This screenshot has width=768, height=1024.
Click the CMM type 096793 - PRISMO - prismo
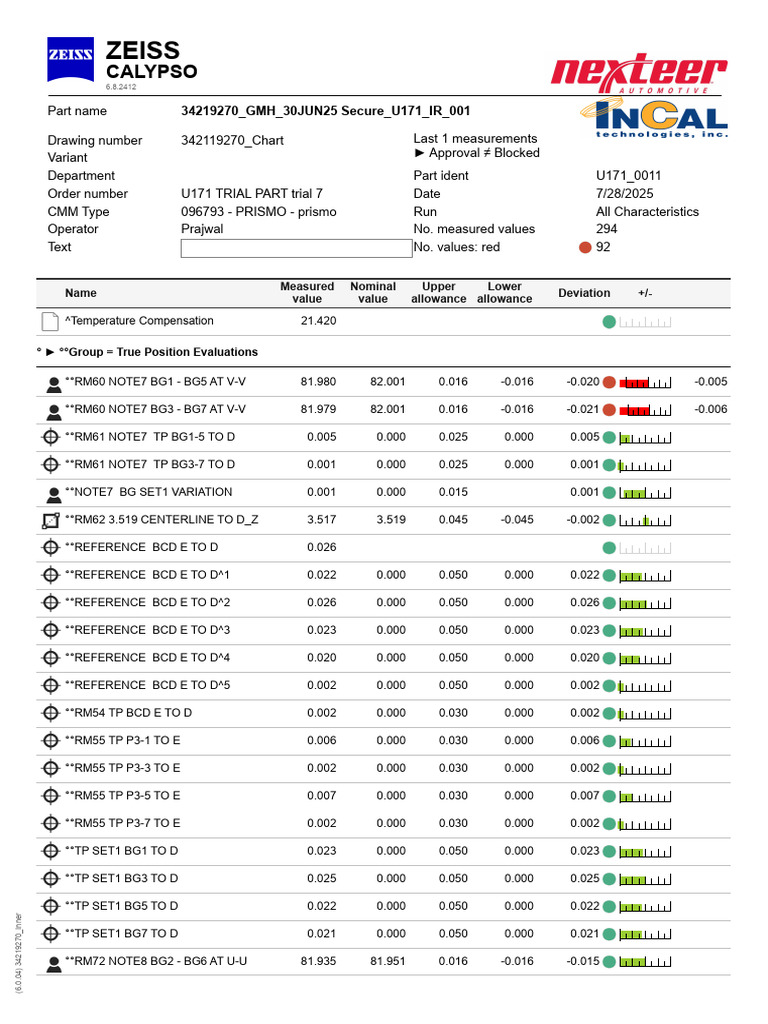coord(259,212)
